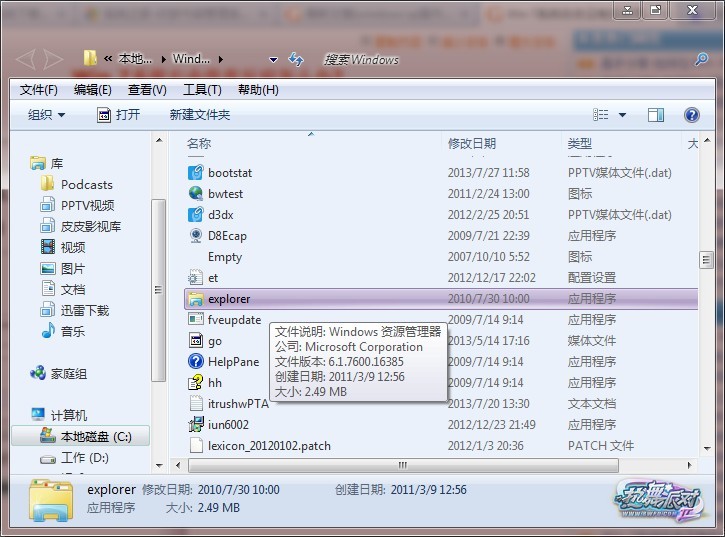Click the navigation pane scrollbar thumb
Image resolution: width=725 pixels, height=537 pixels.
pos(159,290)
